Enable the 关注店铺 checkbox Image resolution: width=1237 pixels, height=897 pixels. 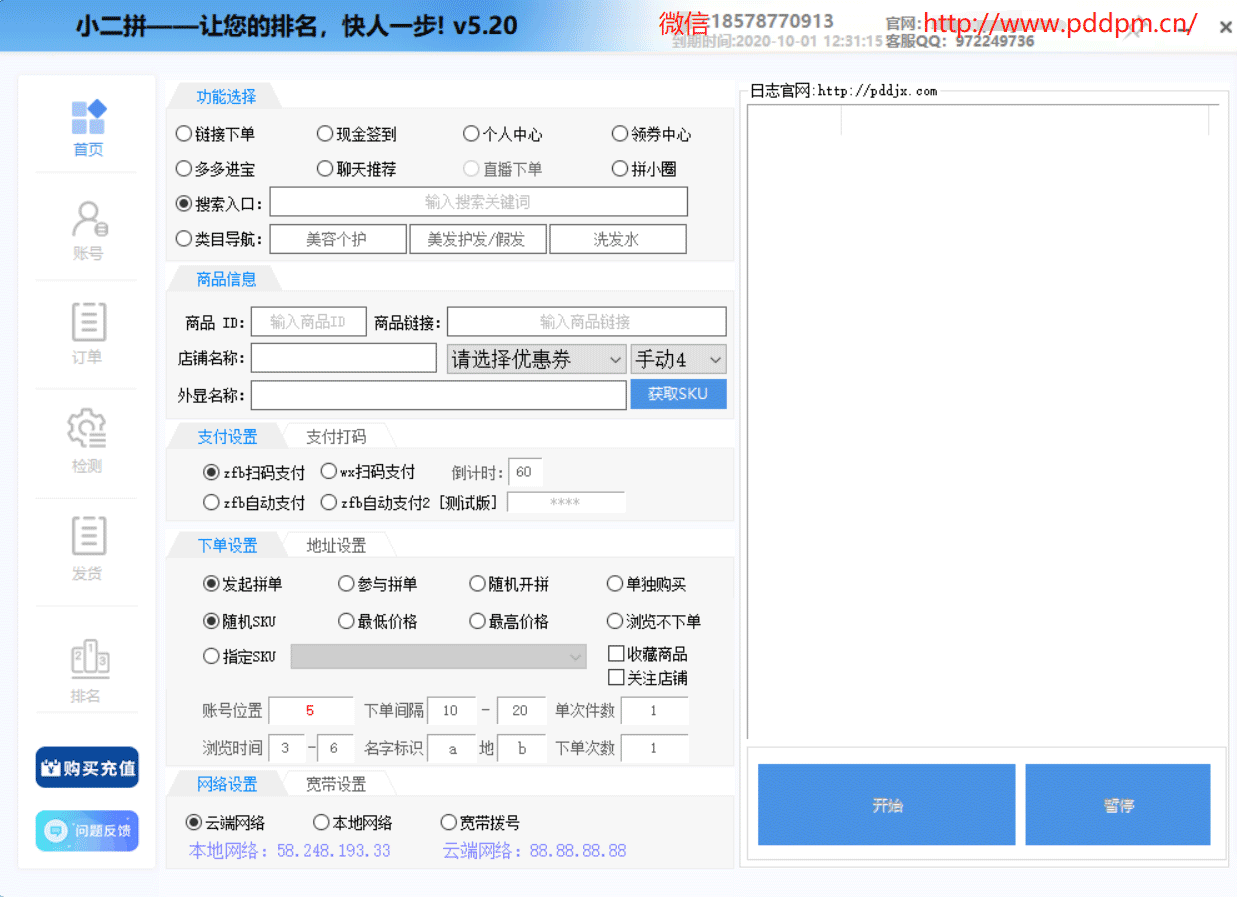(x=617, y=678)
